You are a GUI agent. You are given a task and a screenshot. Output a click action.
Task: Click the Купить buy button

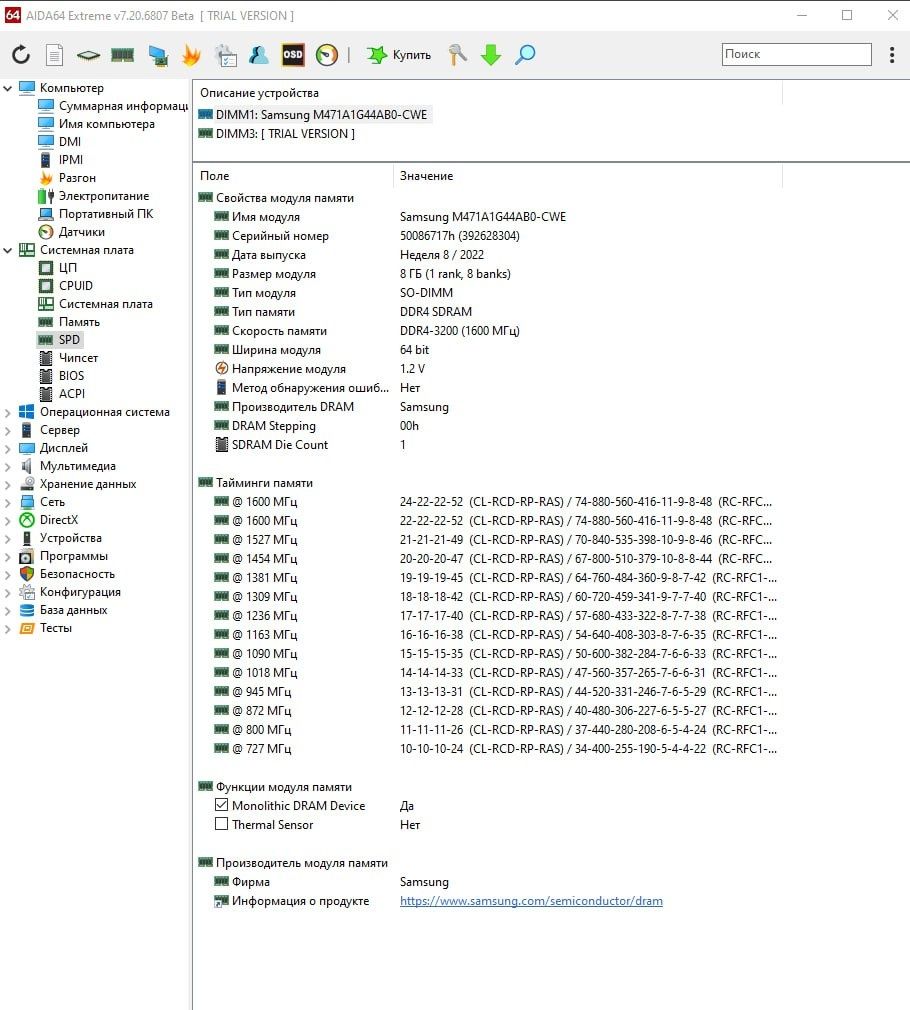[x=399, y=55]
